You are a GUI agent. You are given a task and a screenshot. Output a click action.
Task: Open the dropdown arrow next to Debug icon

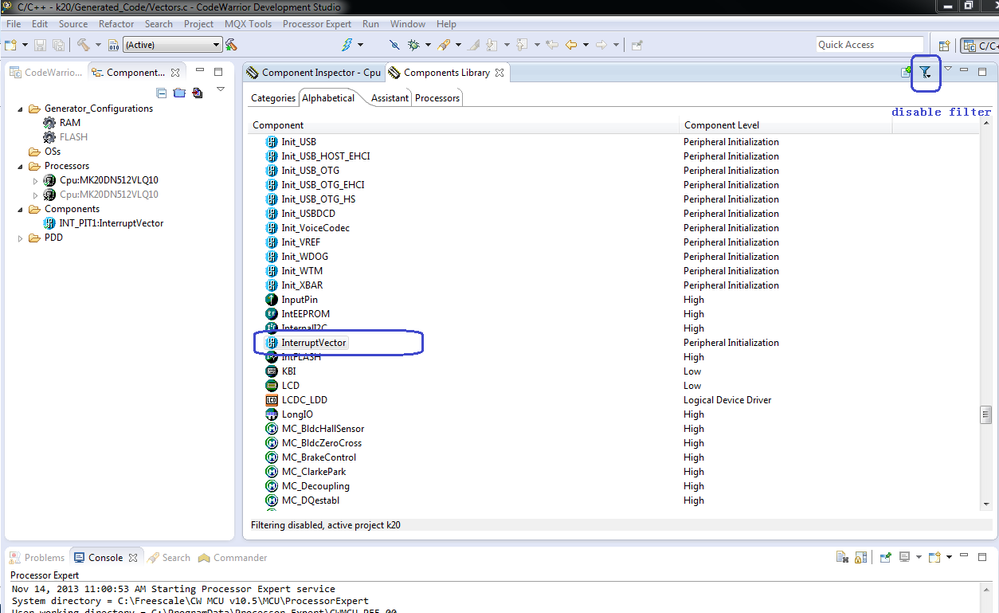(428, 45)
